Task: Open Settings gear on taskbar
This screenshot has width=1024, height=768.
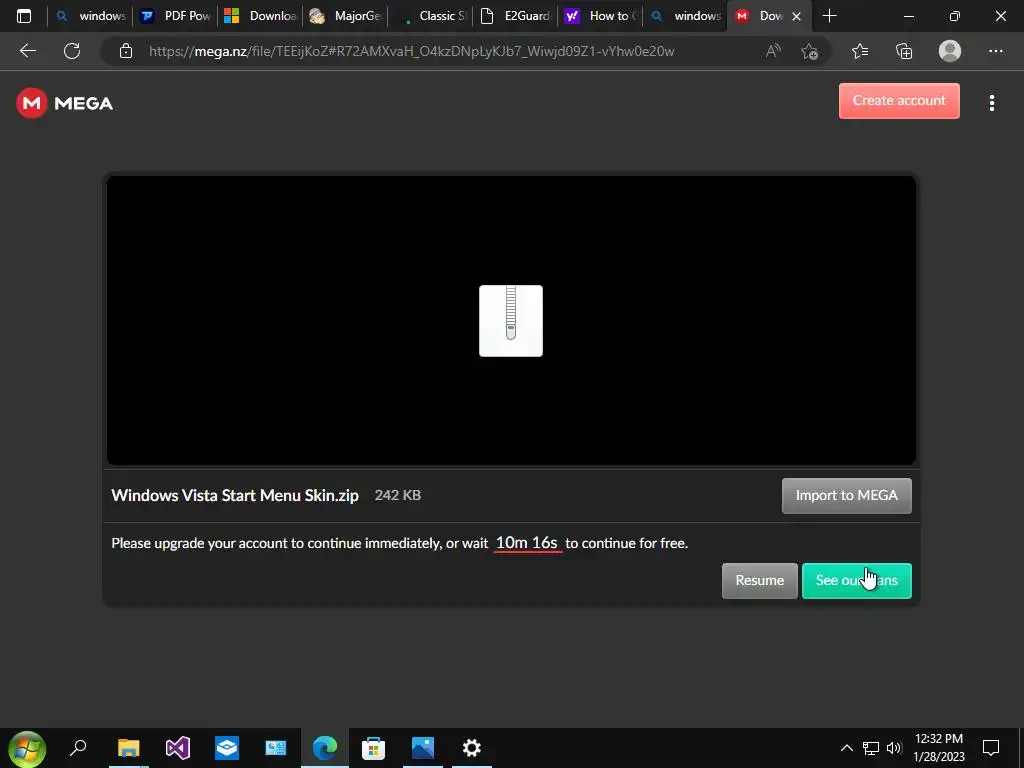Action: (472, 748)
